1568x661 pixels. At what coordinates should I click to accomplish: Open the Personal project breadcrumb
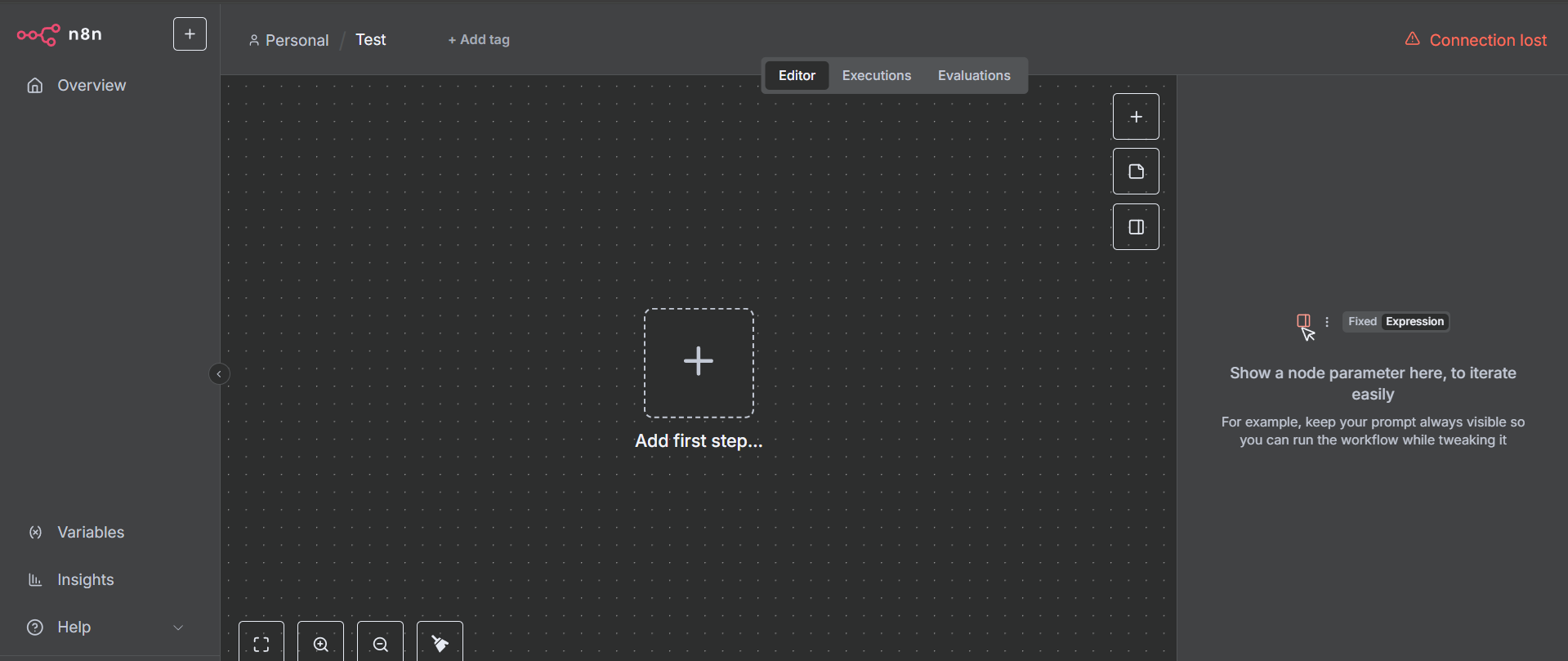pos(289,40)
